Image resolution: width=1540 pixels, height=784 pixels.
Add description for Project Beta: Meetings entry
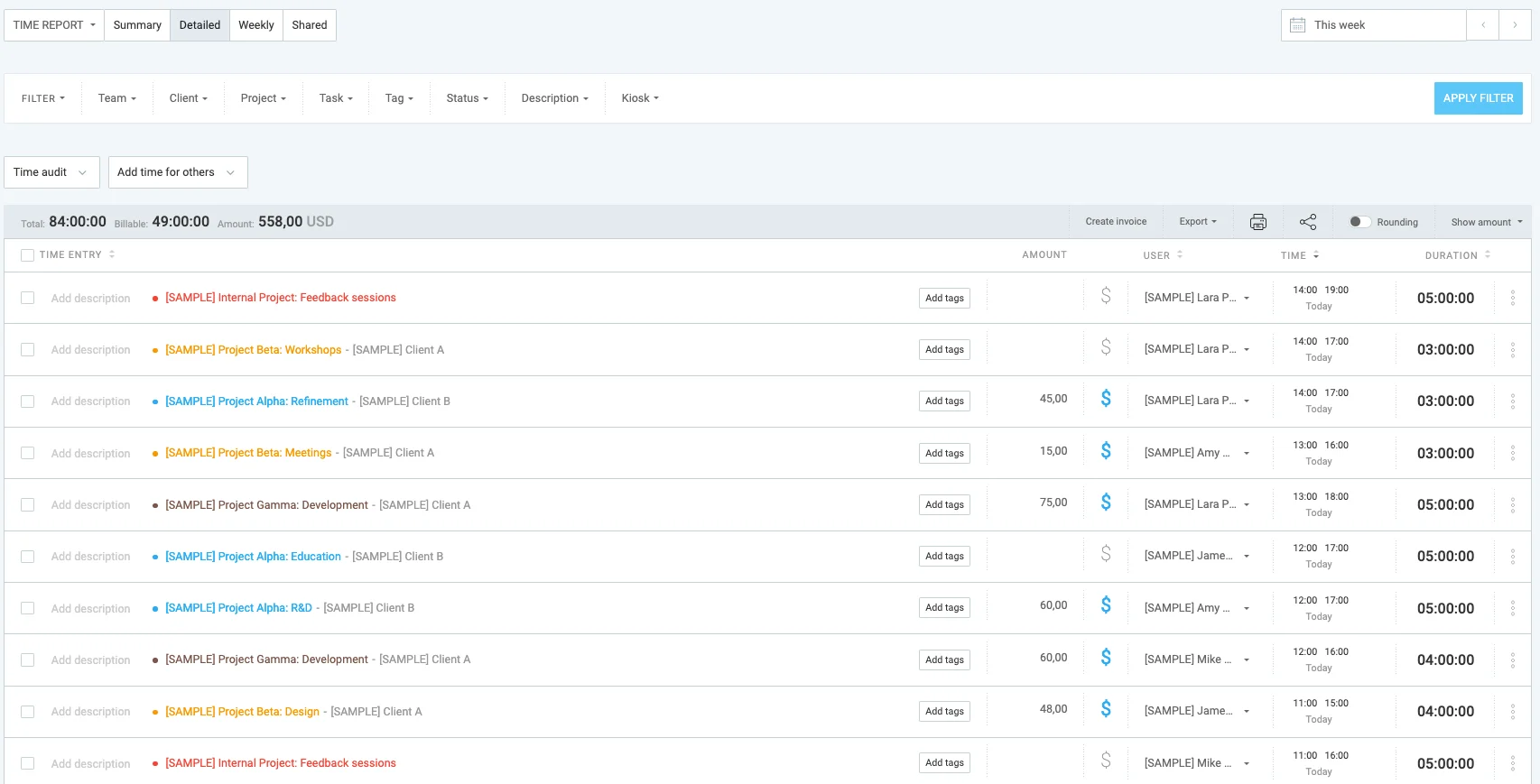click(90, 454)
